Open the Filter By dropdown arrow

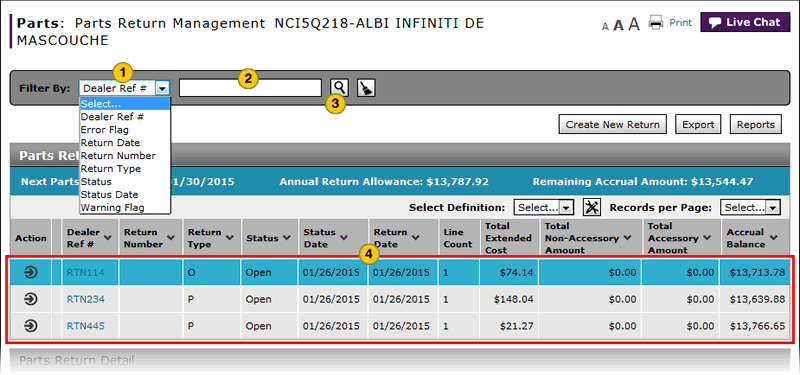click(x=162, y=88)
